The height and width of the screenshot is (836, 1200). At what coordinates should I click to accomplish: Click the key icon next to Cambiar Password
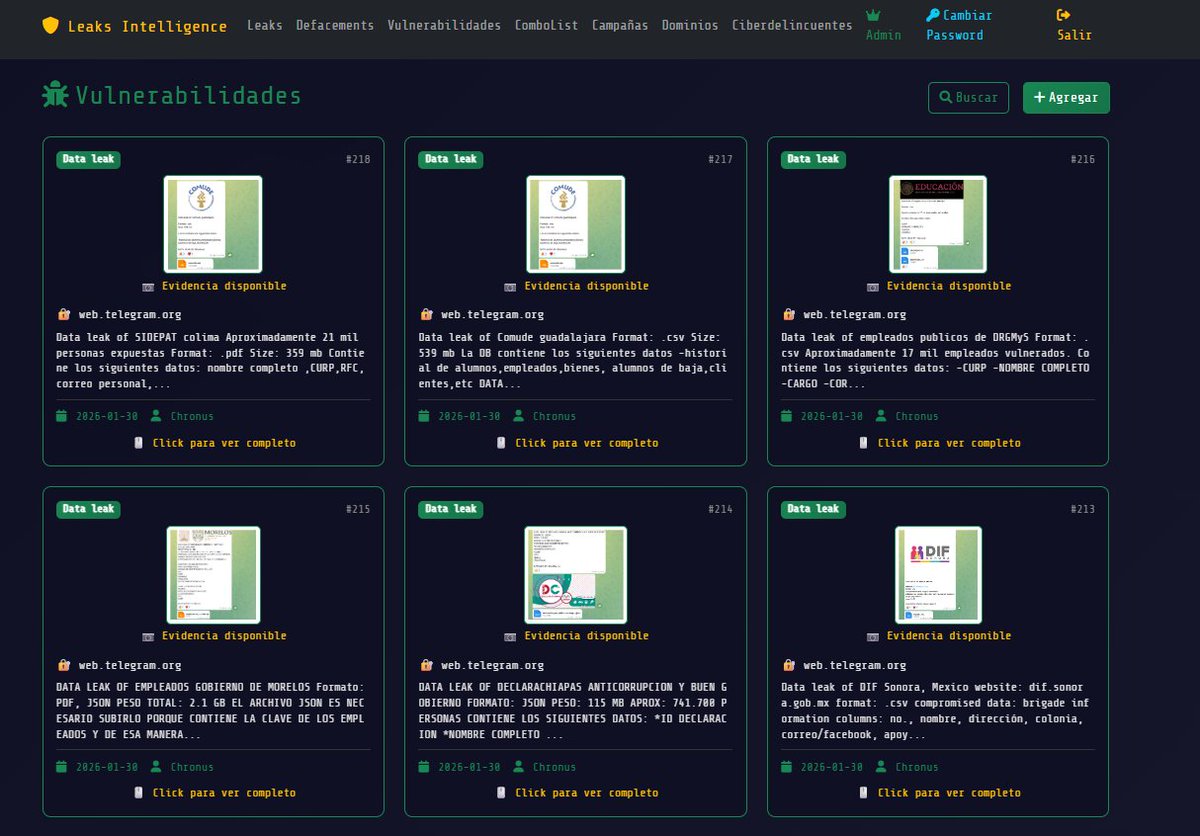(933, 15)
